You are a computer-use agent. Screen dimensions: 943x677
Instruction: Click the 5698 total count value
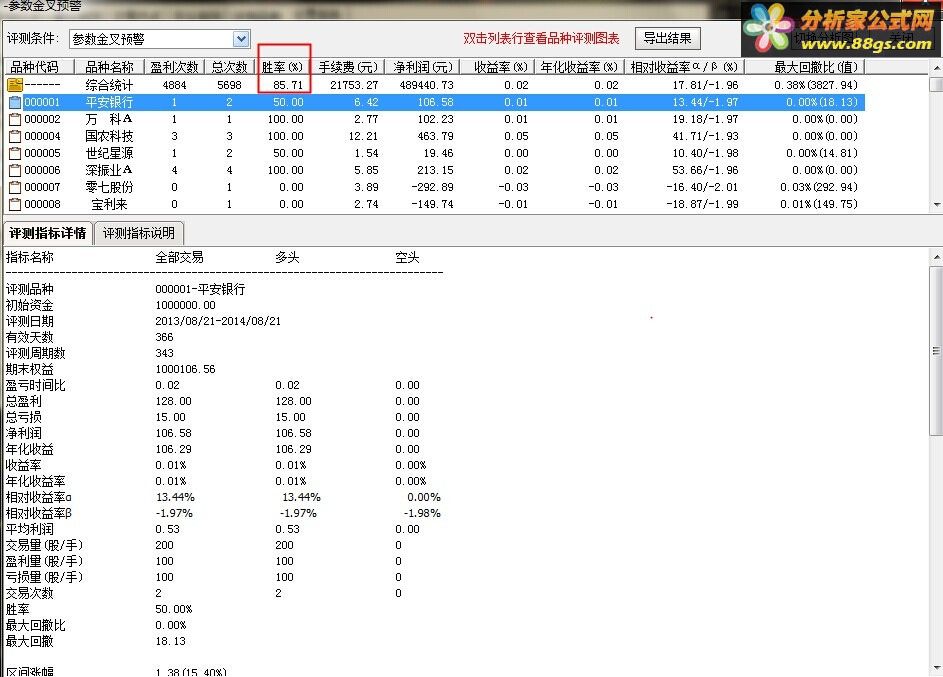pos(229,85)
